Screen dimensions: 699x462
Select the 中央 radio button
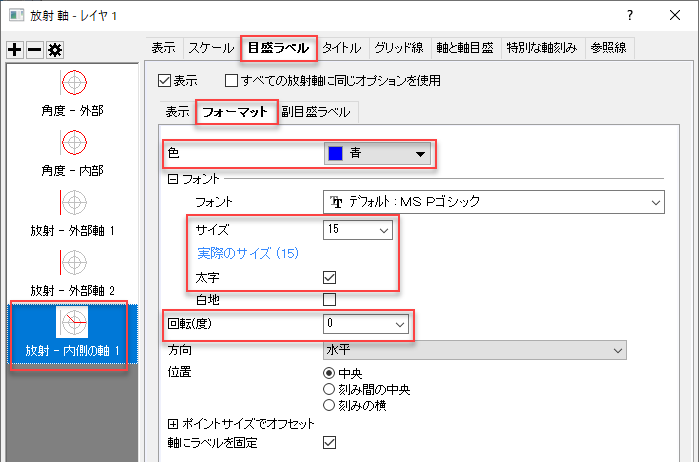click(329, 373)
